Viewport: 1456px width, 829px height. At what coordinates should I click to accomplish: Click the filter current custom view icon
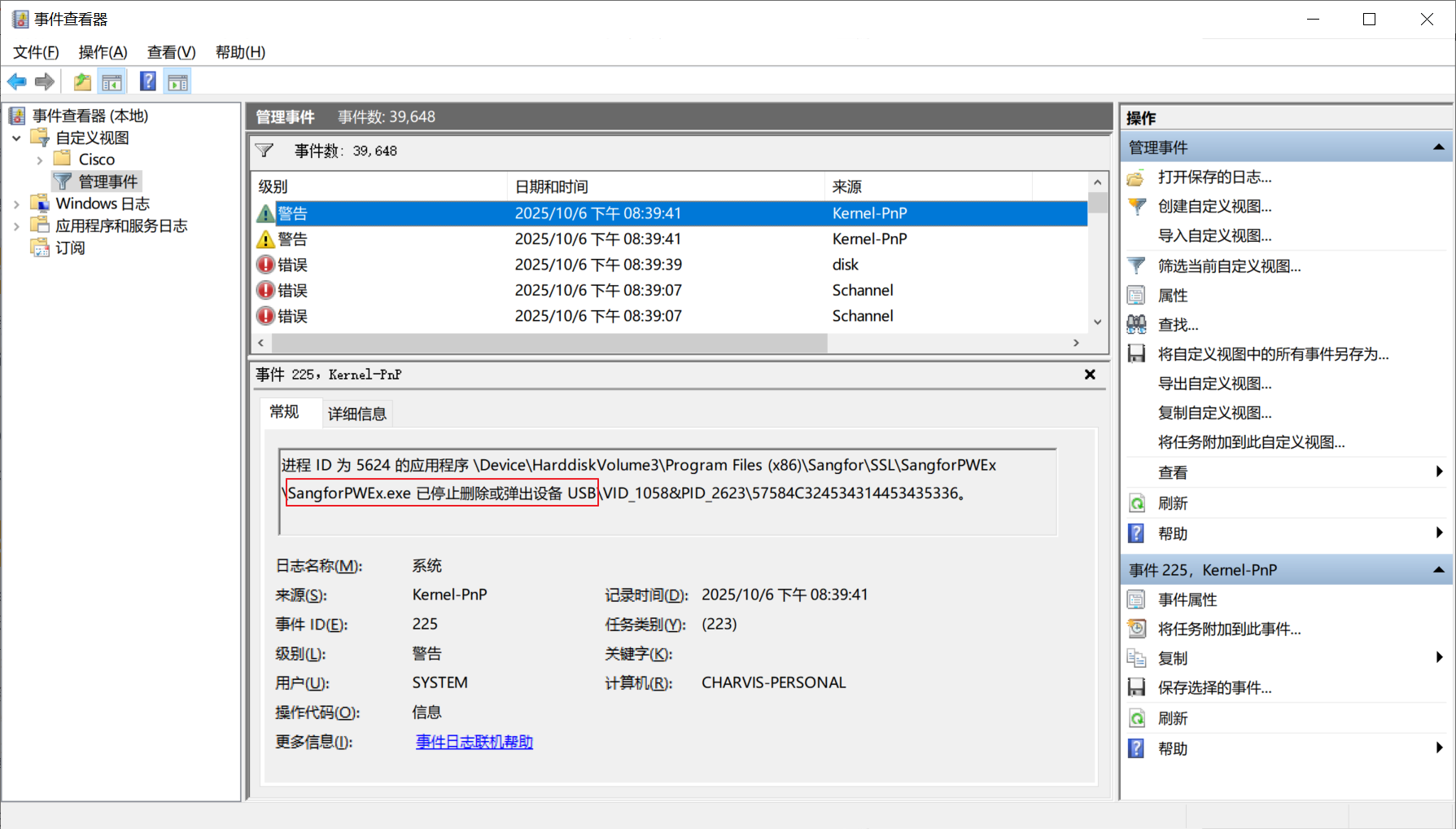click(x=1136, y=265)
